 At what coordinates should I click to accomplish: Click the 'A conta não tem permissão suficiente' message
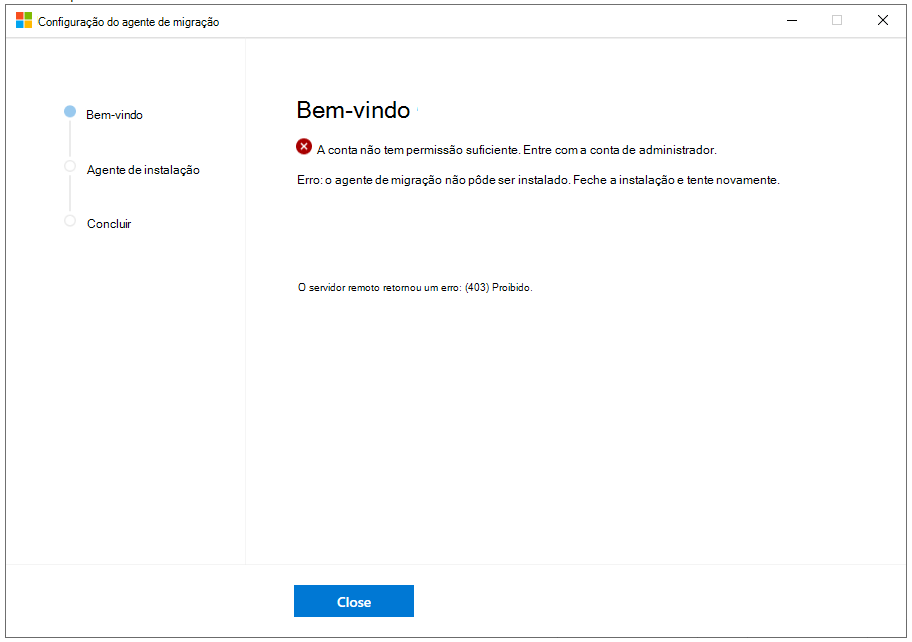tap(516, 150)
